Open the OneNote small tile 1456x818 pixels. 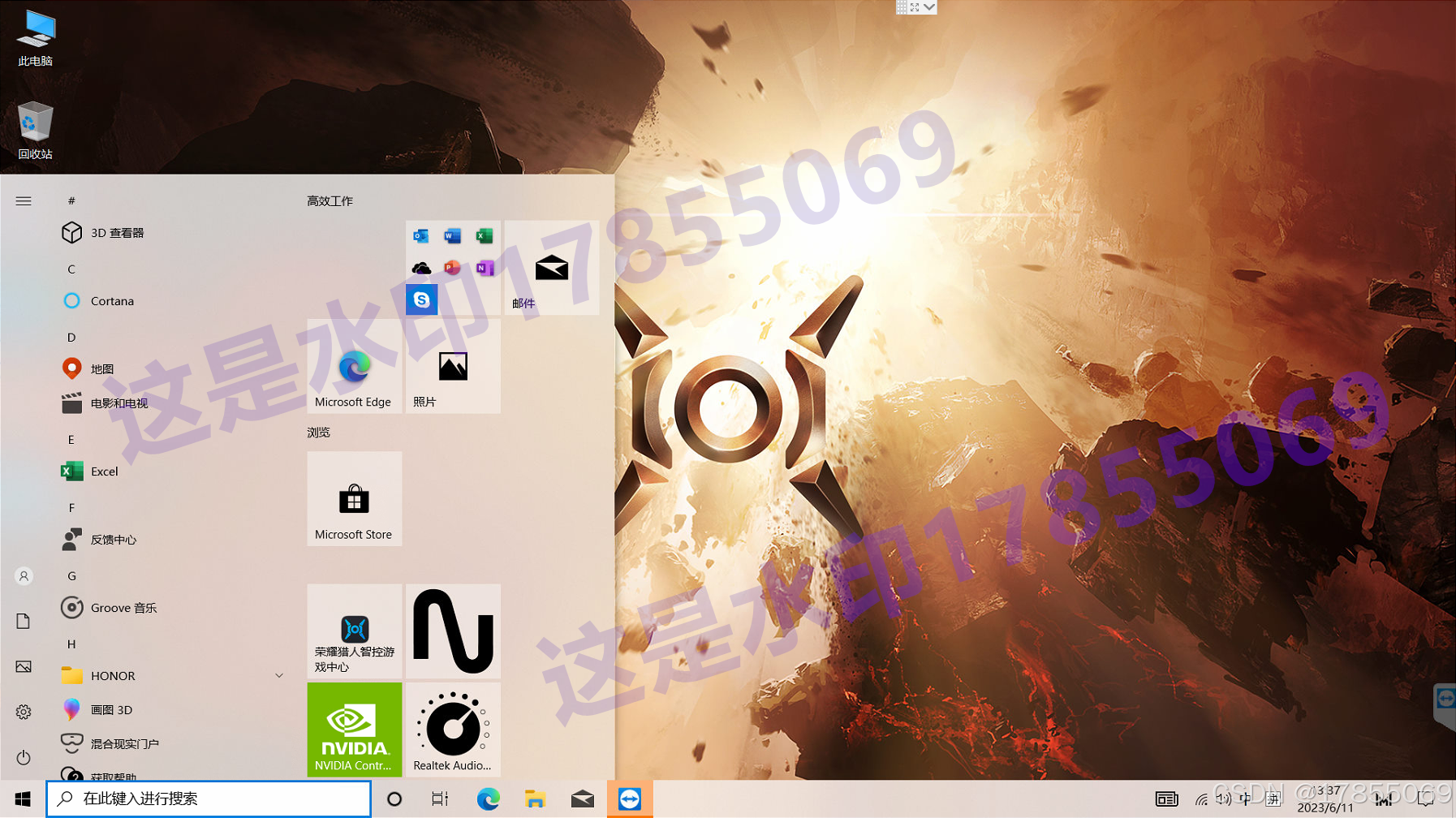click(485, 268)
